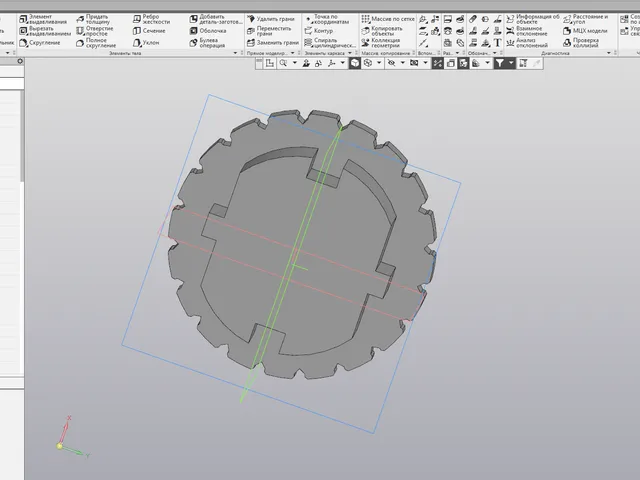Toggle the highlighted section view button
The image size is (640, 480).
point(463,63)
